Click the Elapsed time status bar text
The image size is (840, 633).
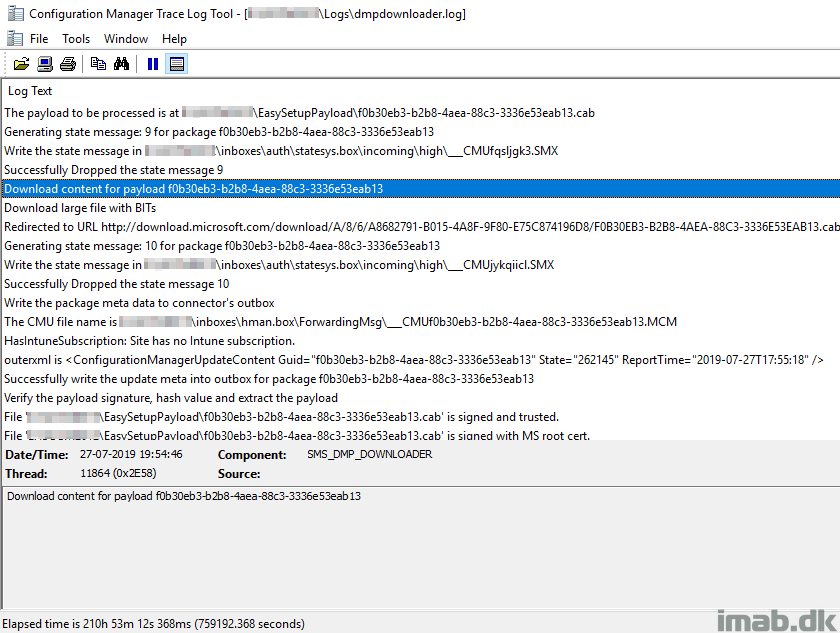(x=153, y=624)
